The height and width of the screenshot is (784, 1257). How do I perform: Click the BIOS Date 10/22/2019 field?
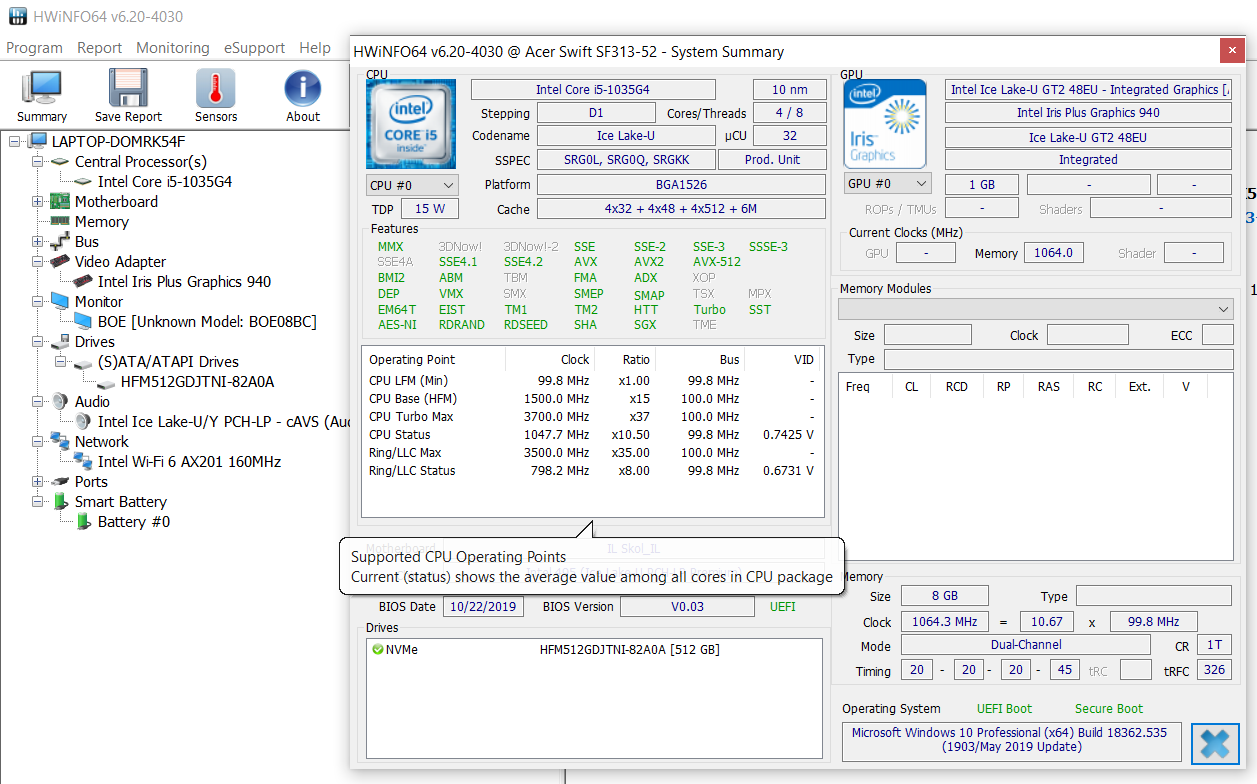(x=484, y=606)
